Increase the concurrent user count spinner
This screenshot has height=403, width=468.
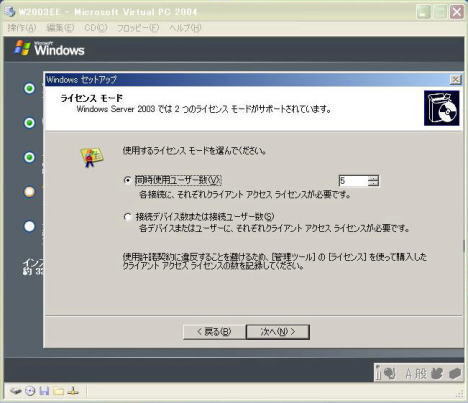pos(373,178)
